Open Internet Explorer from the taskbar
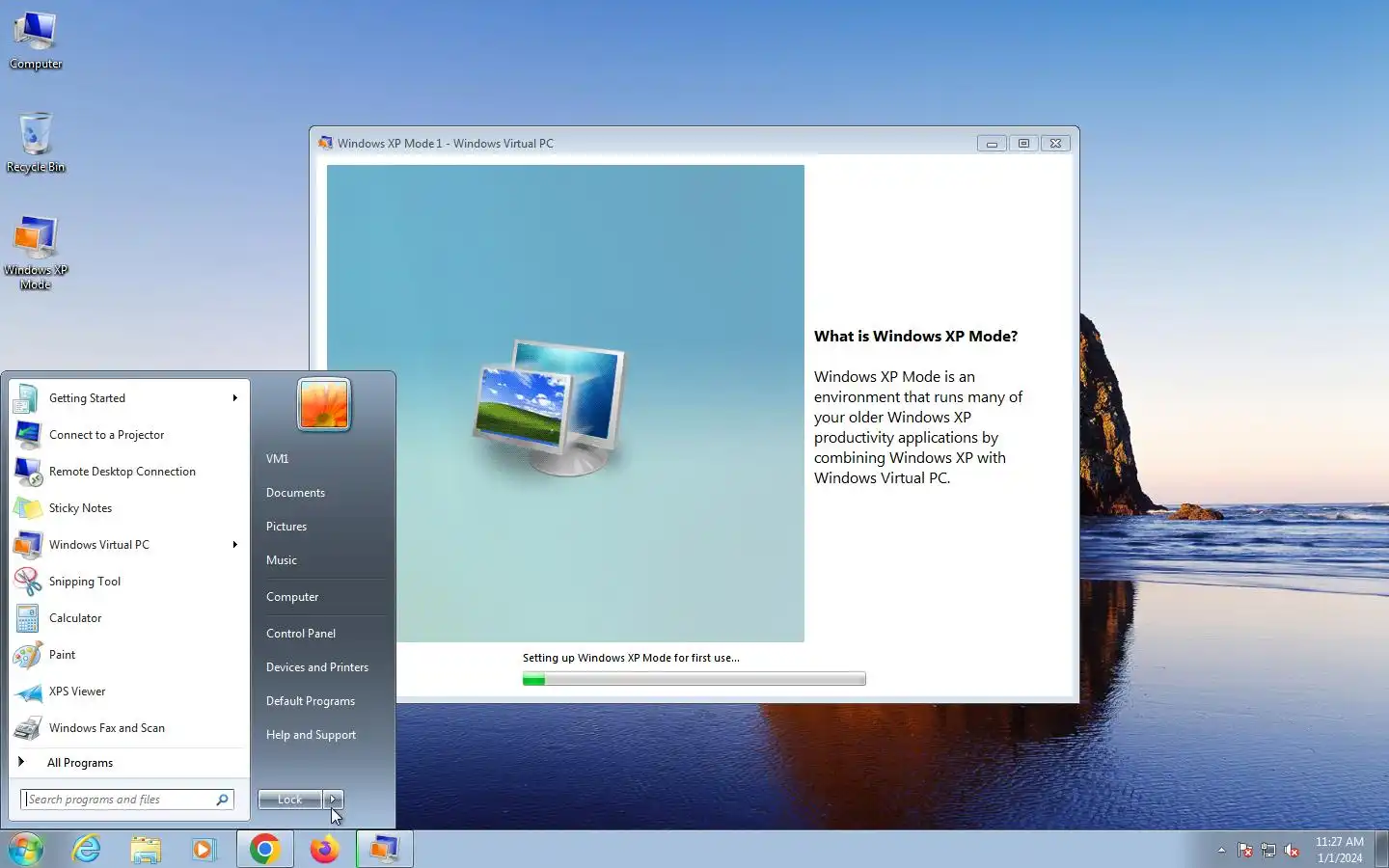Viewport: 1389px width, 868px height. click(87, 849)
